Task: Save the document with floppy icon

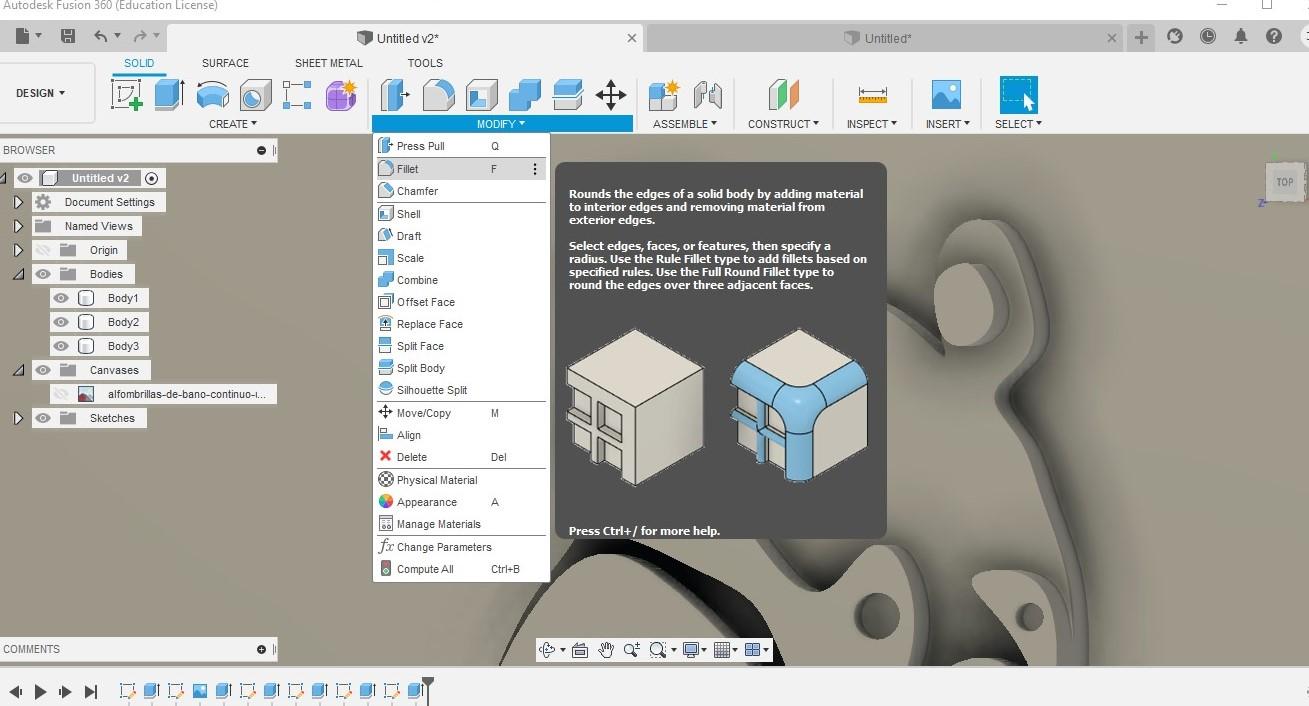Action: click(68, 36)
